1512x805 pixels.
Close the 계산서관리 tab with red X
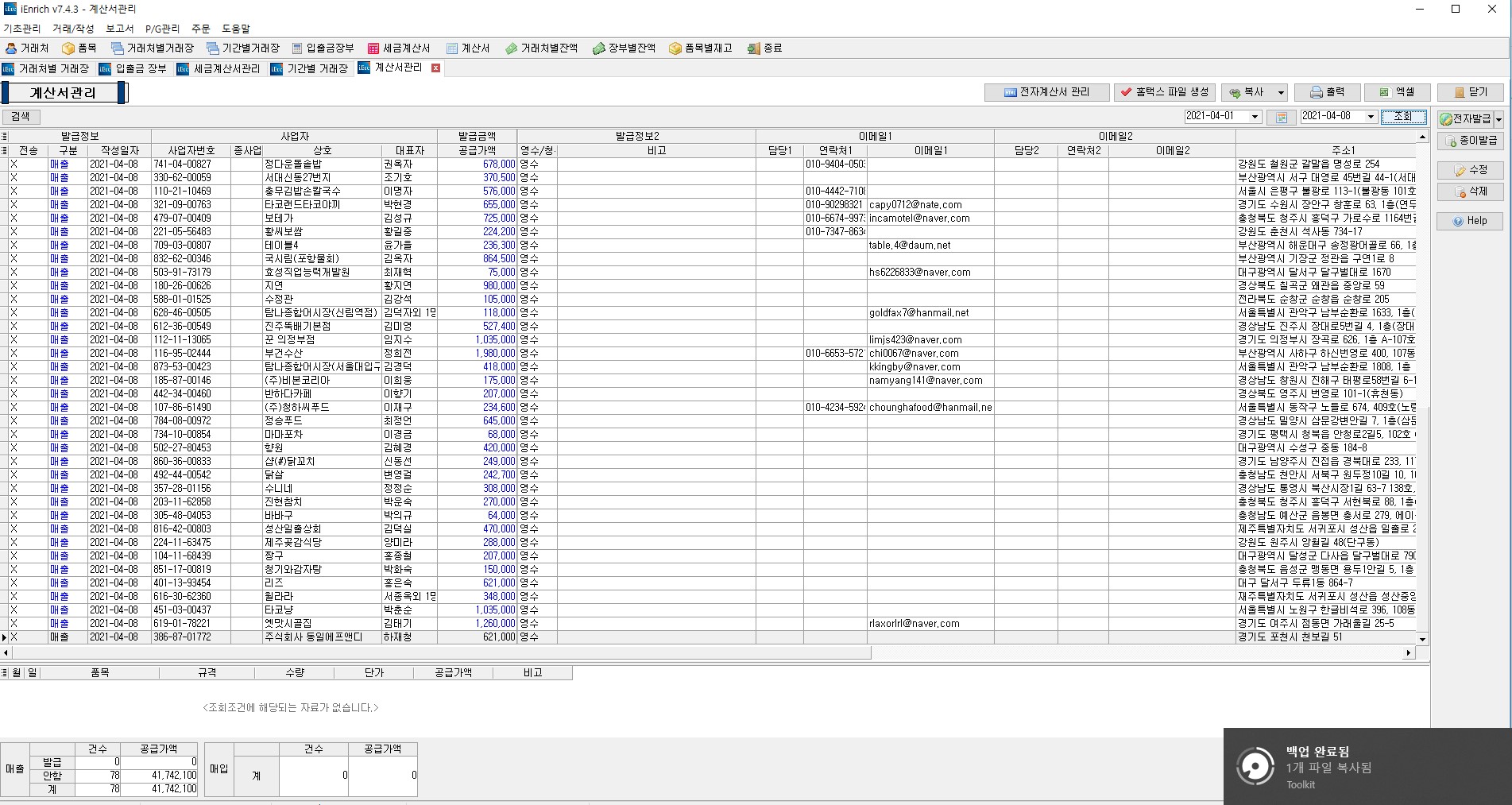(x=435, y=68)
